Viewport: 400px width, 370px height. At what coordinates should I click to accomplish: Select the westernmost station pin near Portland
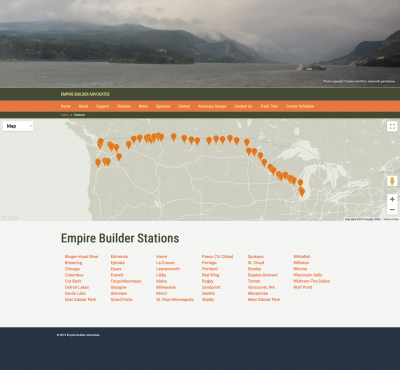98,163
